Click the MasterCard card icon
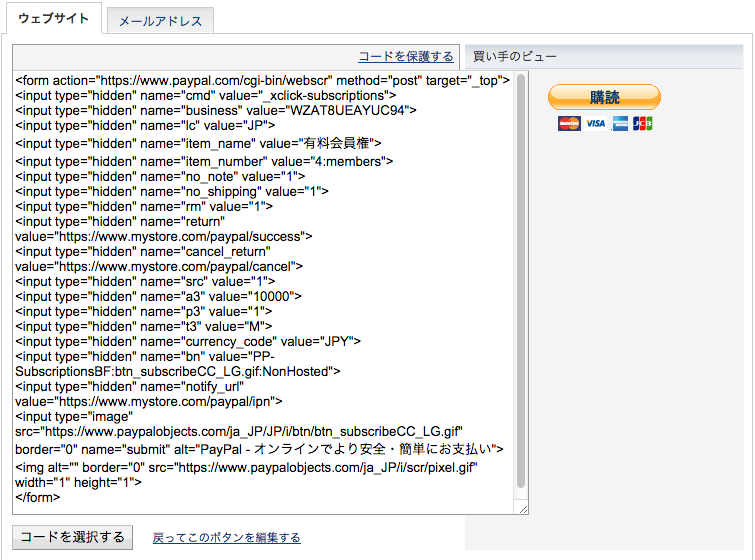 pyautogui.click(x=569, y=124)
